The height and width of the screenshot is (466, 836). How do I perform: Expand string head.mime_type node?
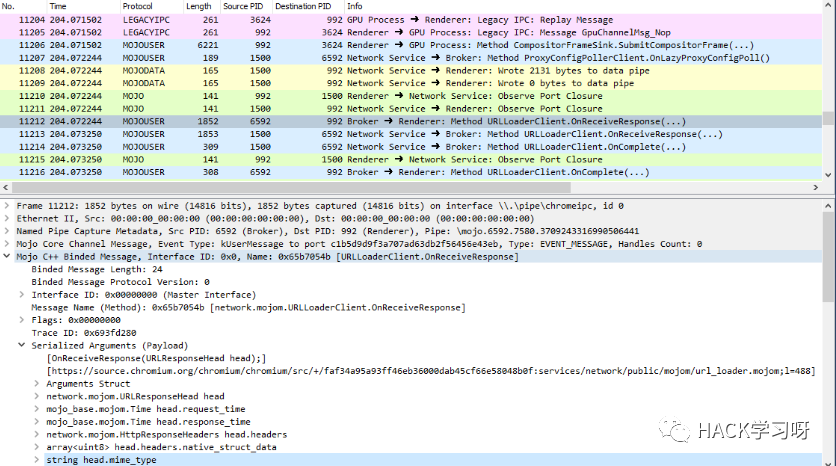pyautogui.click(x=36, y=460)
